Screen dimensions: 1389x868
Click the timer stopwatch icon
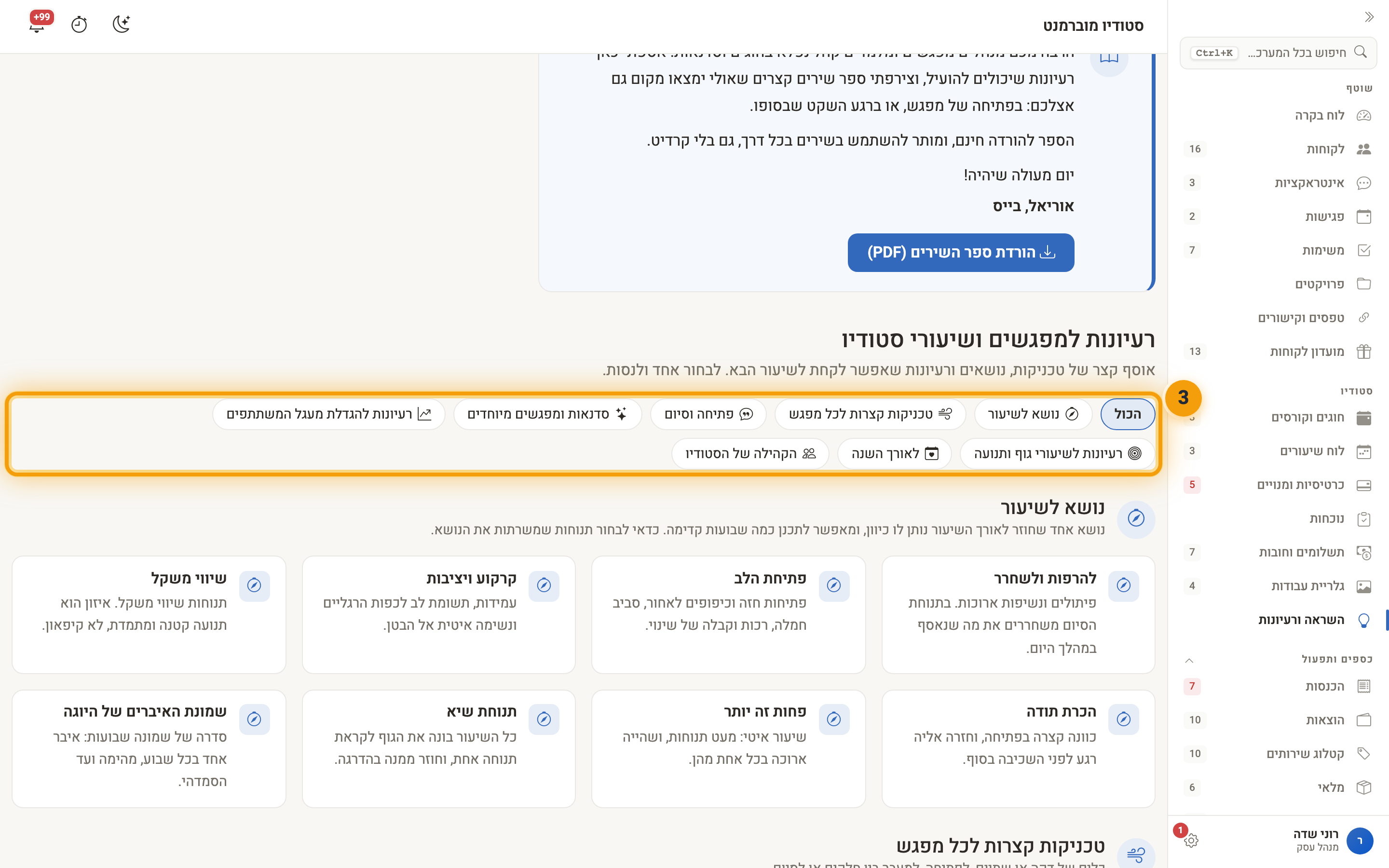click(x=79, y=25)
